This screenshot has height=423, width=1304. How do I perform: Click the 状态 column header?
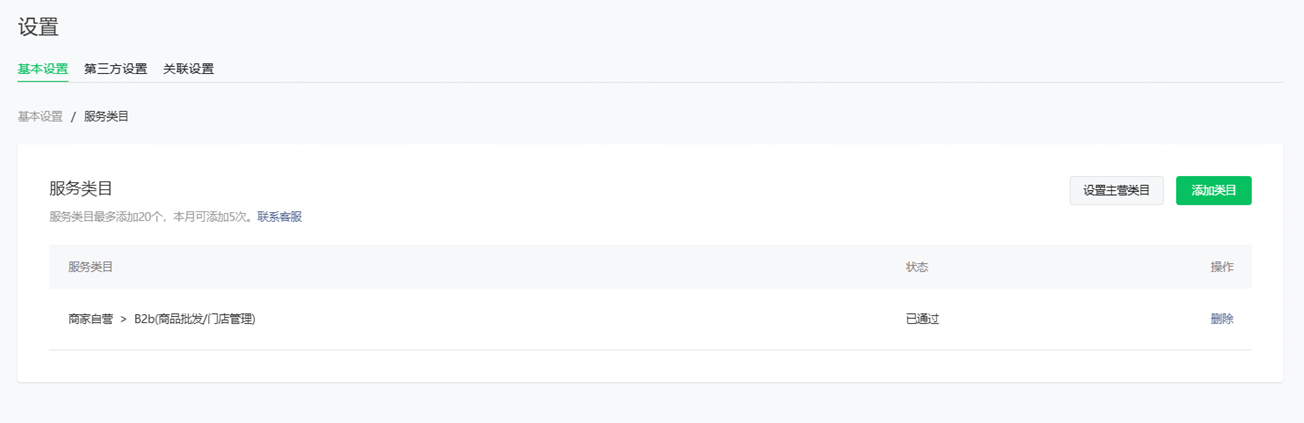(x=917, y=267)
